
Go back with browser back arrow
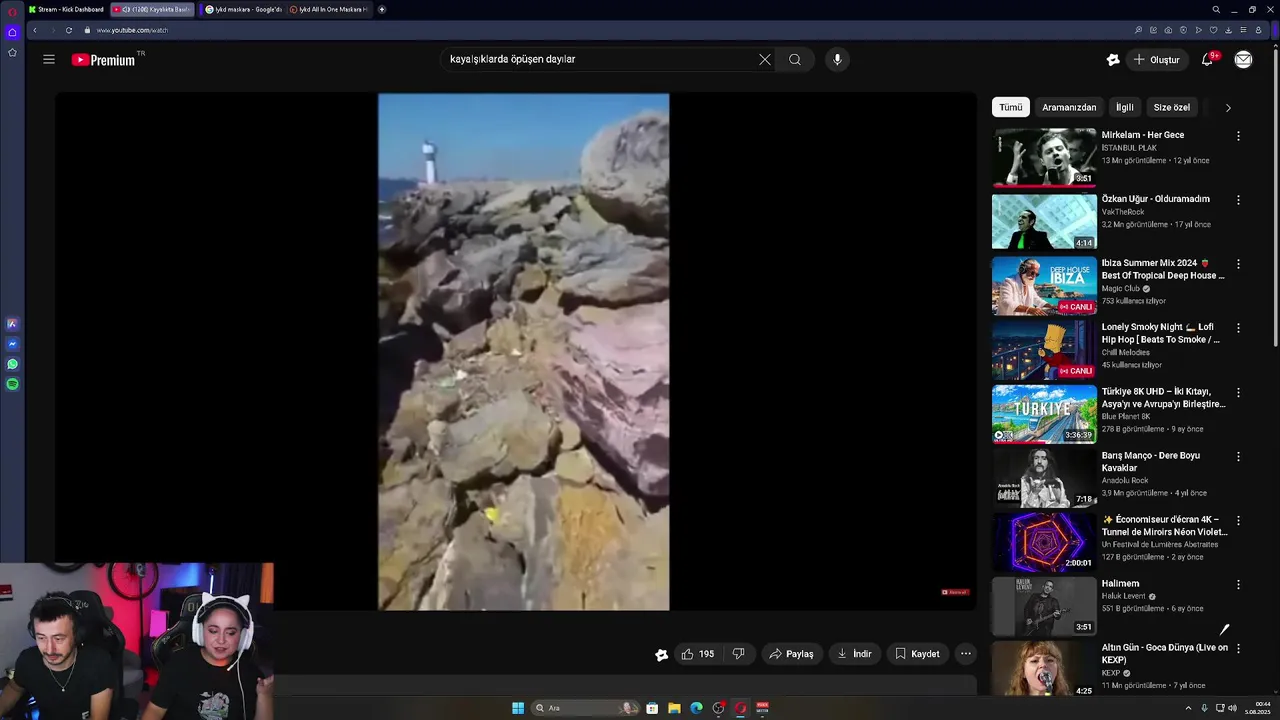point(34,30)
